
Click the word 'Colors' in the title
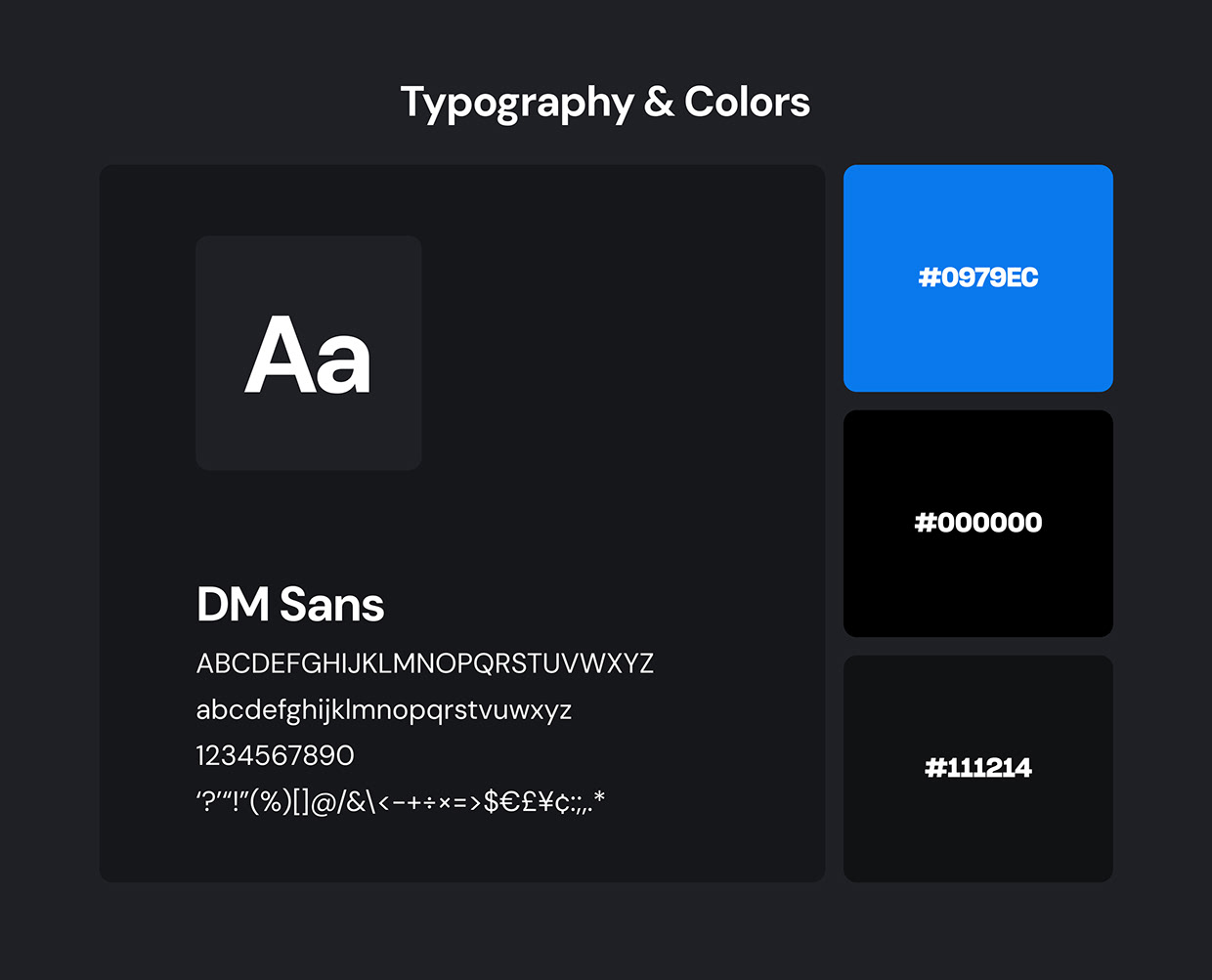747,102
